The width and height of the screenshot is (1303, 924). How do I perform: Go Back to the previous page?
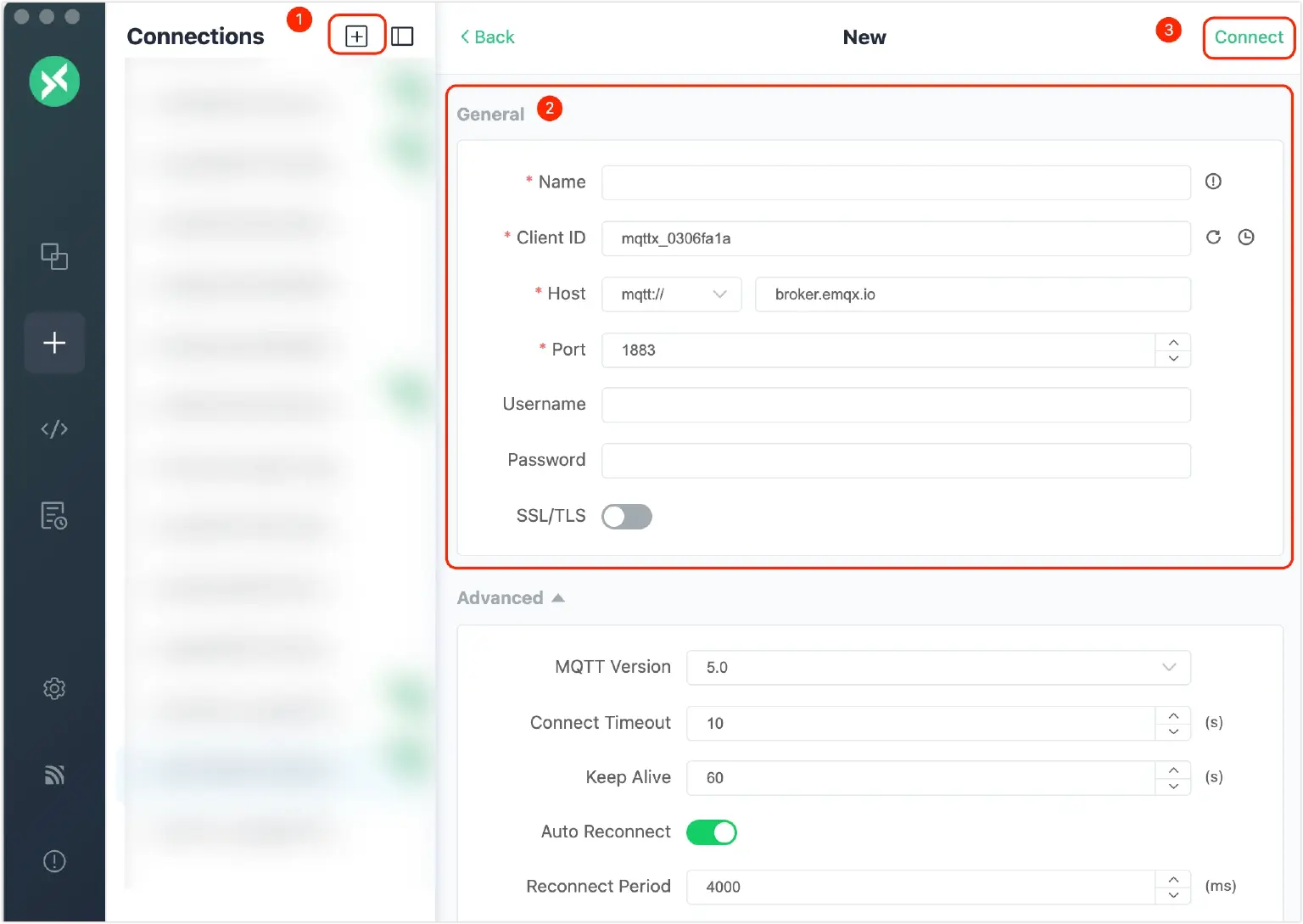[487, 36]
